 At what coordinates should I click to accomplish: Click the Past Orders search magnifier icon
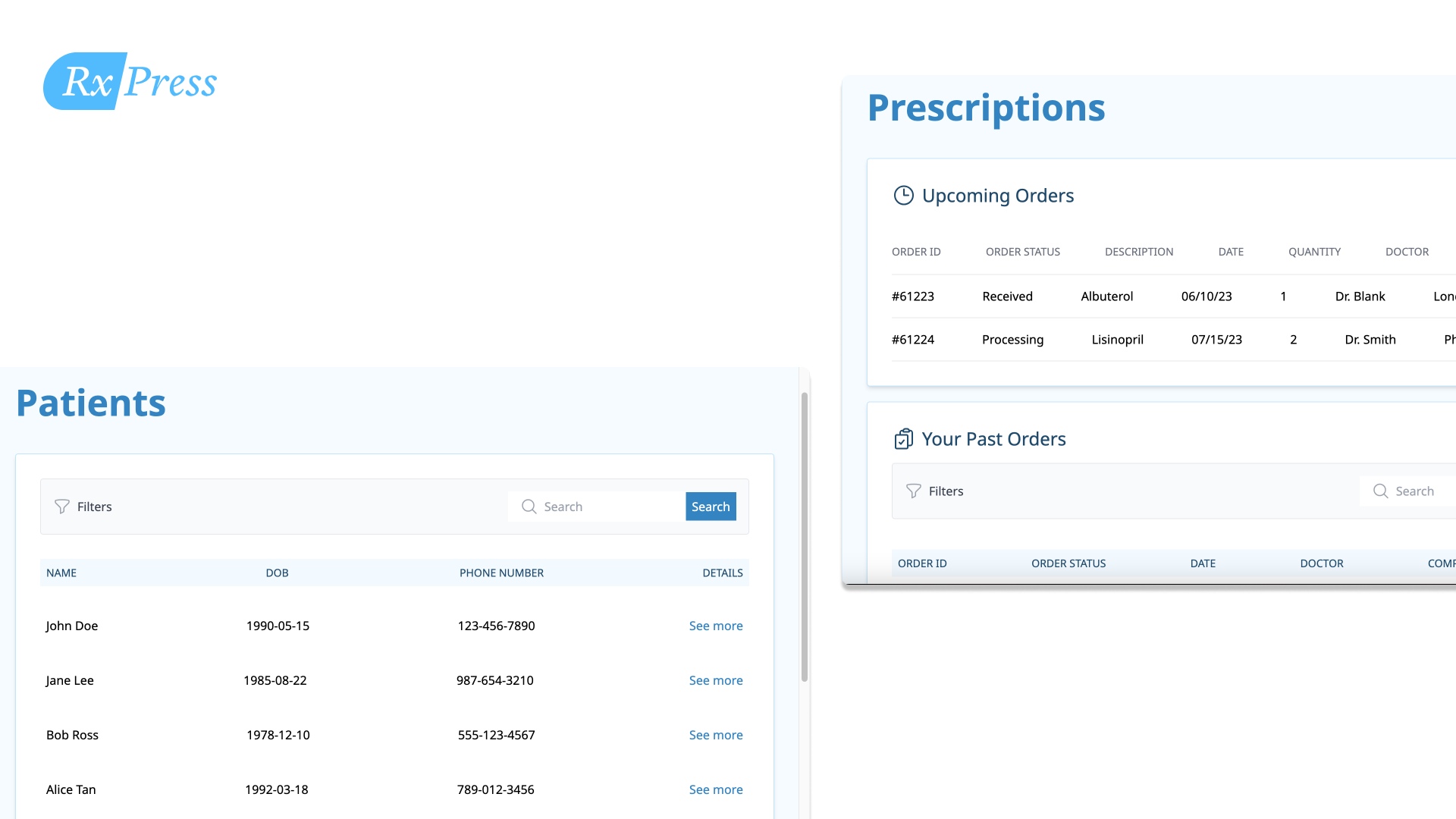[x=1380, y=491]
